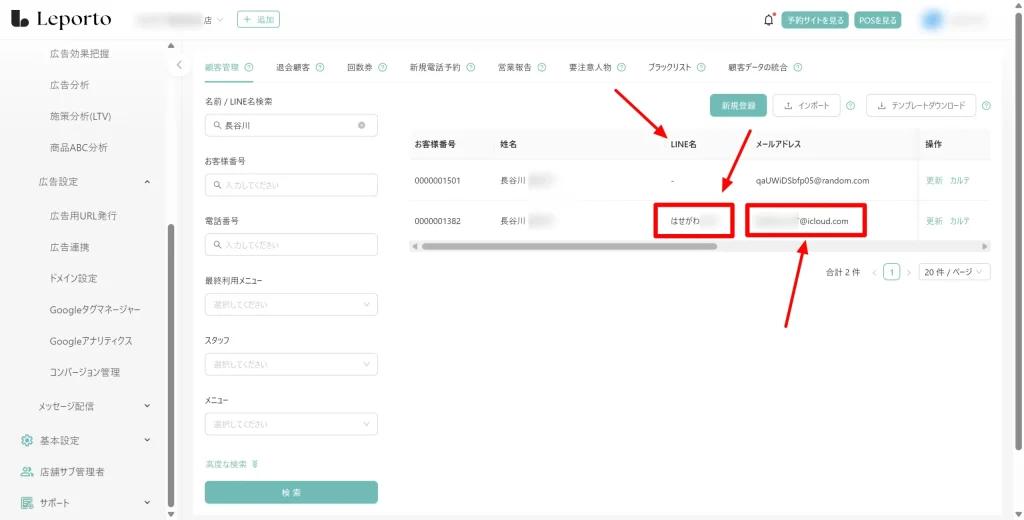The image size is (1024, 520).
Task: Click the help icon beside 顧客管理 tab
Action: [249, 68]
